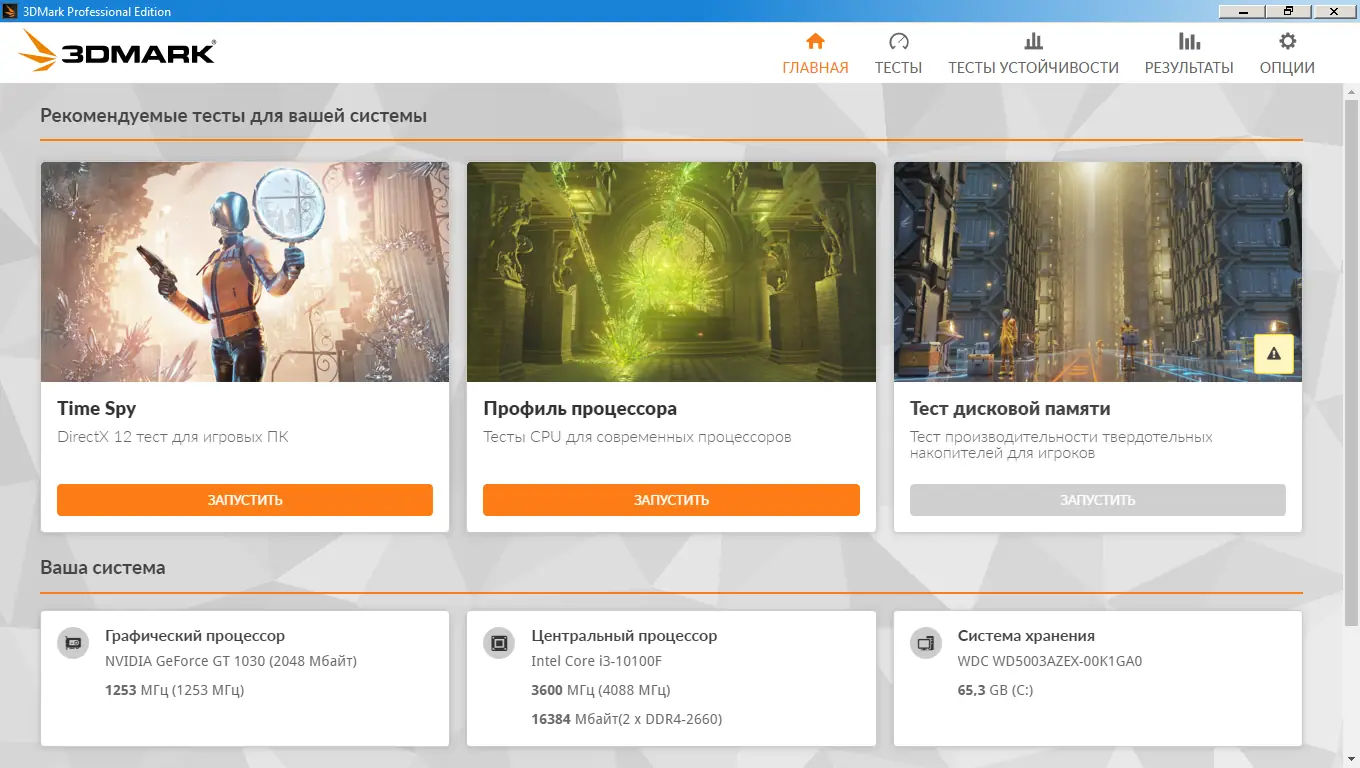The height and width of the screenshot is (768, 1360).
Task: Click the 1253 МГц GPU frequency value
Action: 175,690
